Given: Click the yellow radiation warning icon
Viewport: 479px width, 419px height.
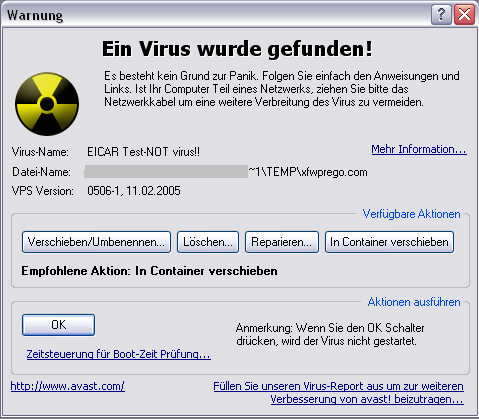Looking at the screenshot, I should 47,104.
